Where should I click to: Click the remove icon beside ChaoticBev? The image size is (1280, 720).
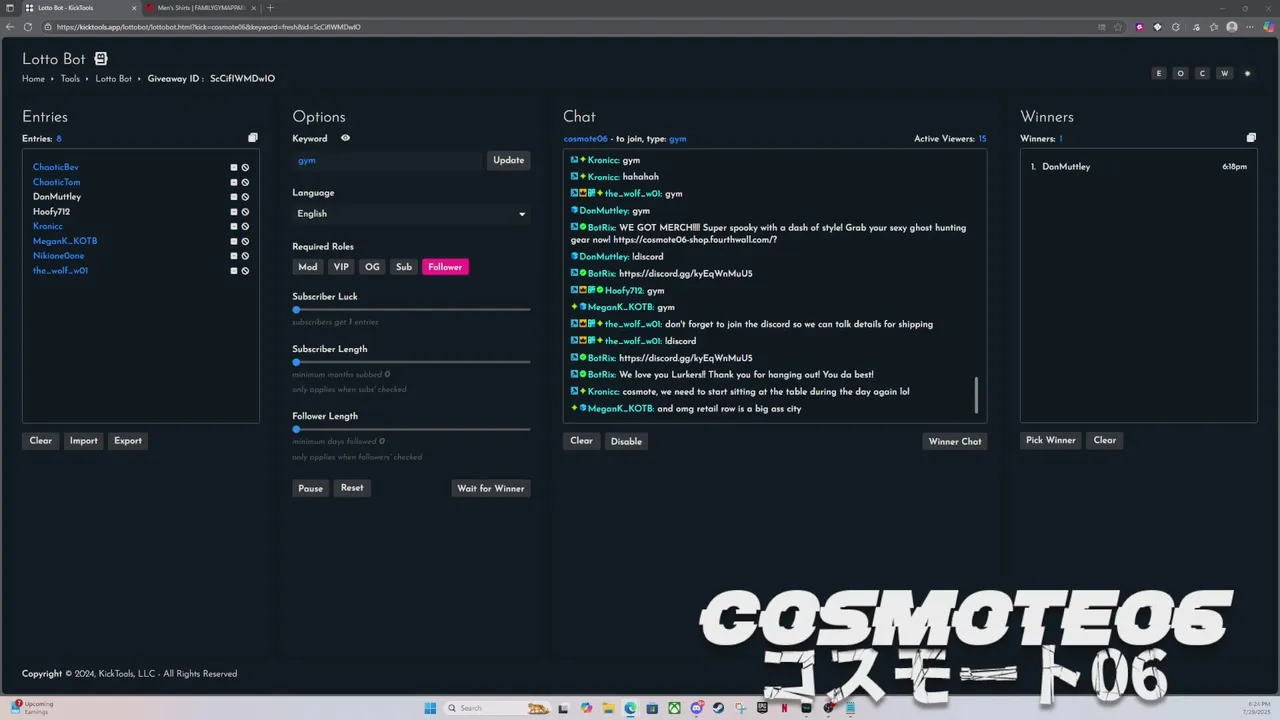(x=234, y=168)
